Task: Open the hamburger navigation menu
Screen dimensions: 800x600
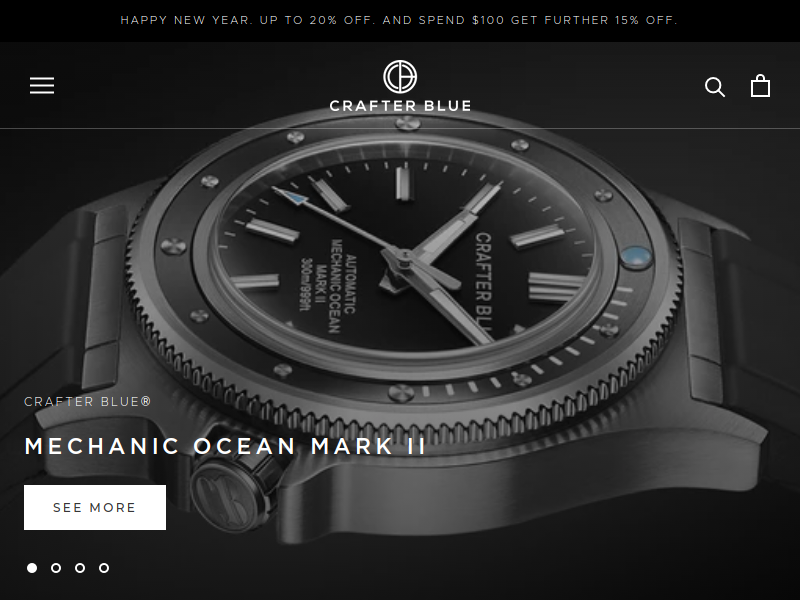Action: pyautogui.click(x=42, y=86)
